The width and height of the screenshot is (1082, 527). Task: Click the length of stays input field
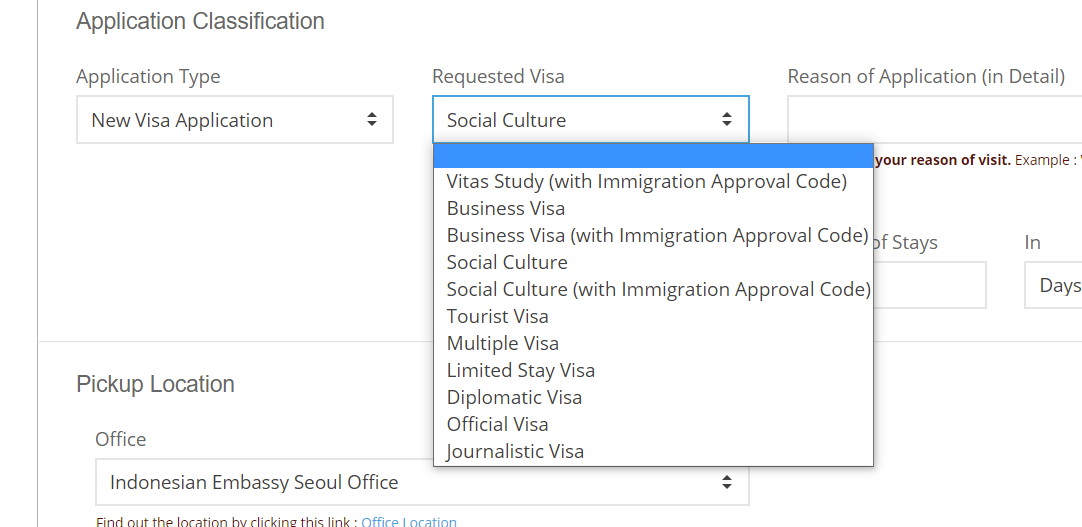930,286
